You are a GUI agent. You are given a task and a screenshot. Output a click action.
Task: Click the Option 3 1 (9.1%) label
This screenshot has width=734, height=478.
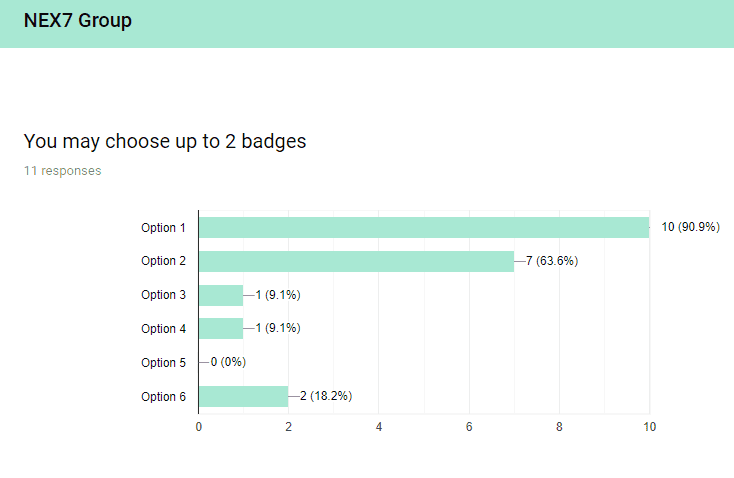click(278, 295)
